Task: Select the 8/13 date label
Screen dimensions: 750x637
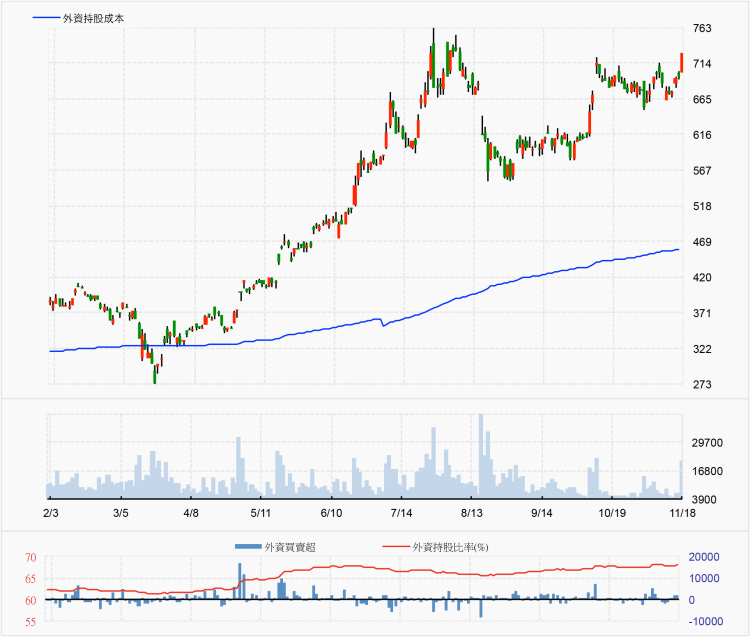Action: [x=472, y=513]
